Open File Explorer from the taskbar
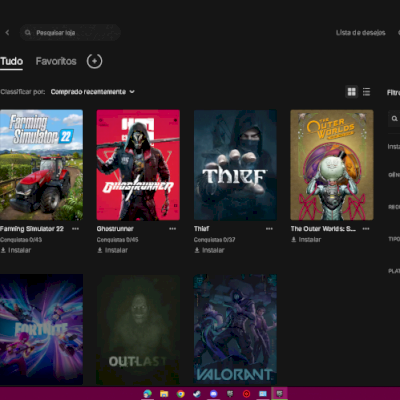The image size is (400, 400). (164, 394)
